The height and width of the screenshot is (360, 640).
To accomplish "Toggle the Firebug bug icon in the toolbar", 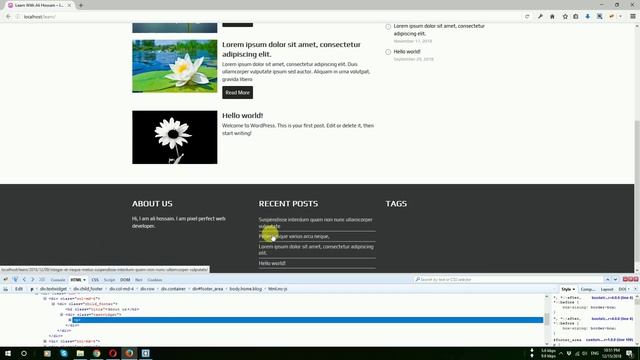I will pyautogui.click(x=611, y=17).
